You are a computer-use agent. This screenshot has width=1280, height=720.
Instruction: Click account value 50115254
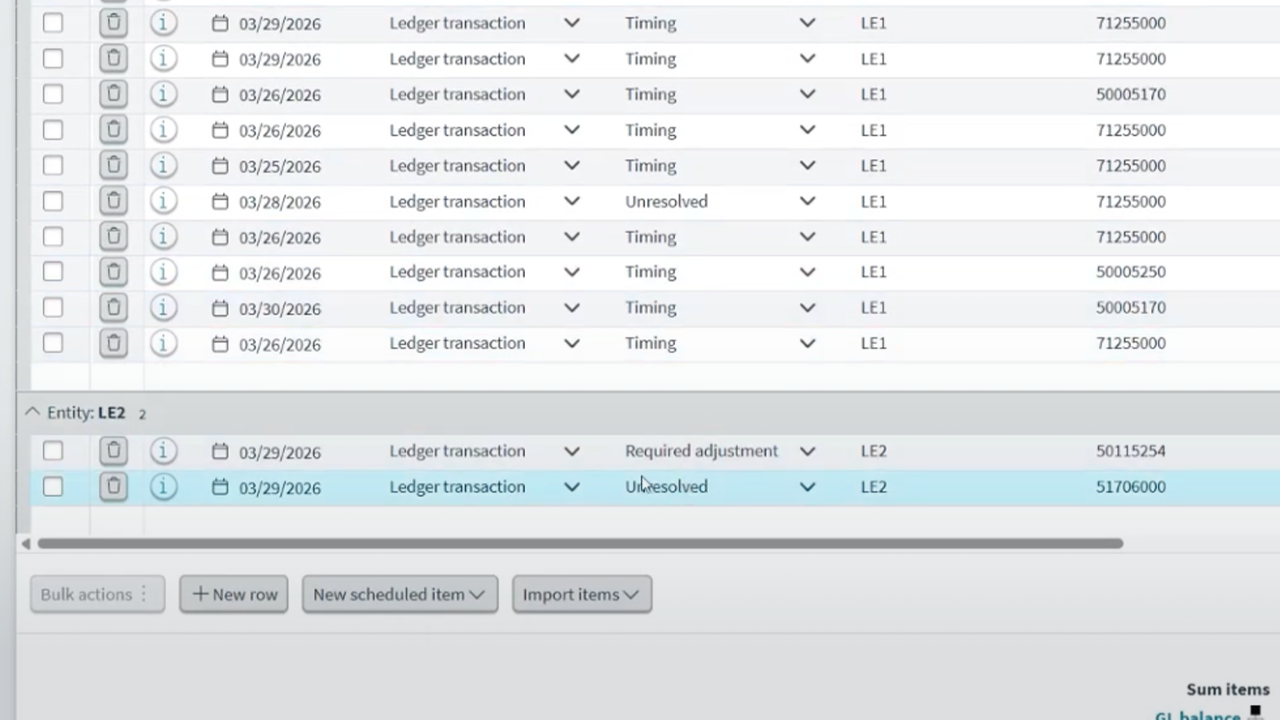coord(1131,451)
